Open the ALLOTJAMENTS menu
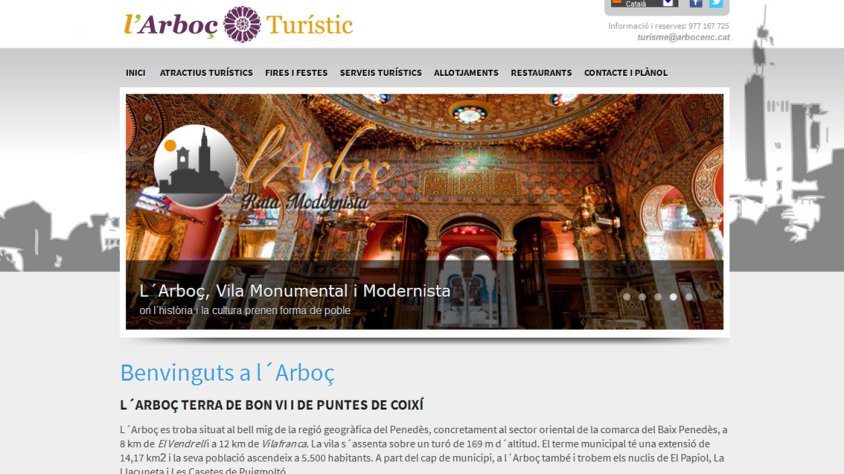The height and width of the screenshot is (474, 844). [x=466, y=73]
